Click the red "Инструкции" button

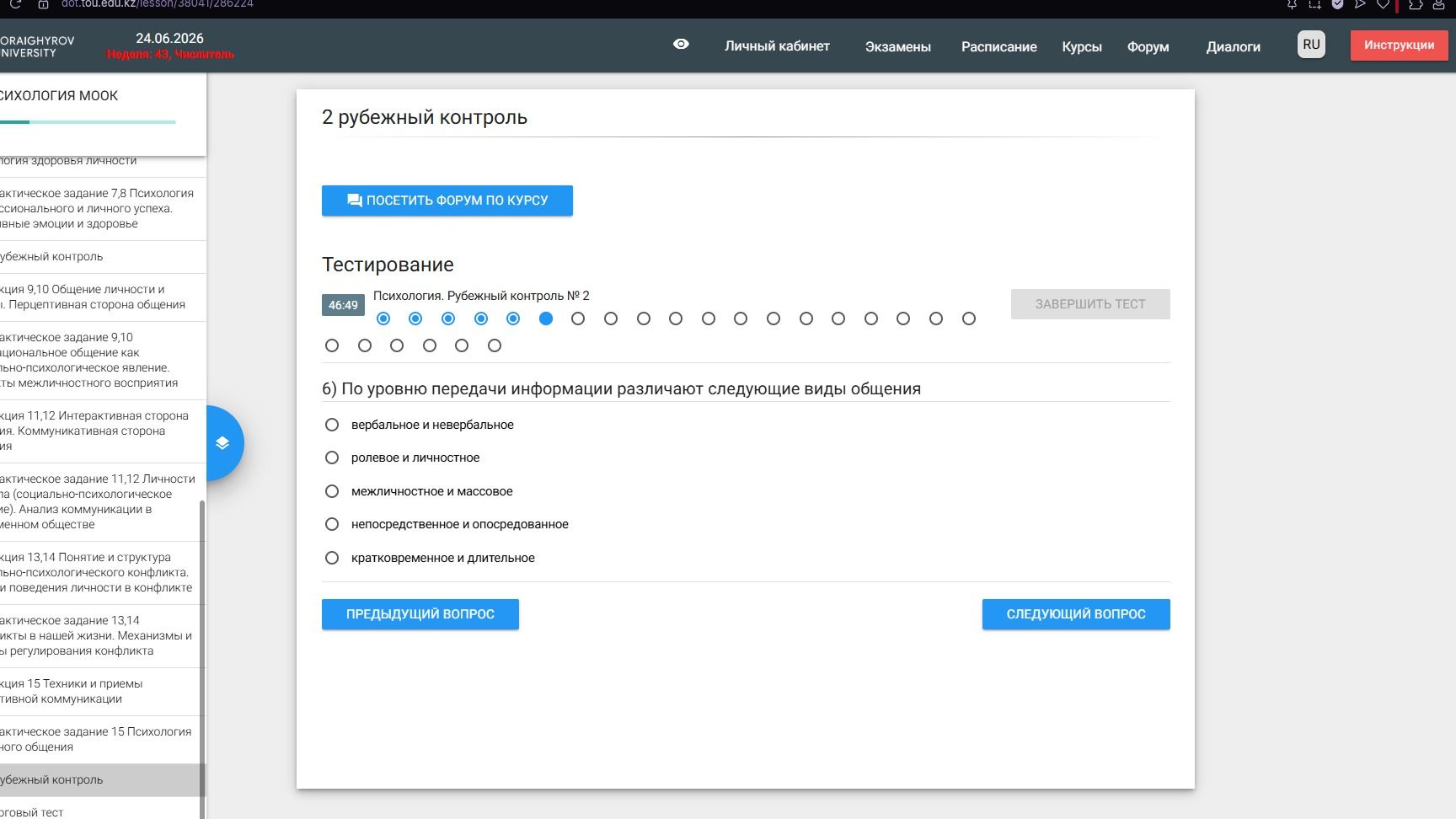pyautogui.click(x=1399, y=45)
